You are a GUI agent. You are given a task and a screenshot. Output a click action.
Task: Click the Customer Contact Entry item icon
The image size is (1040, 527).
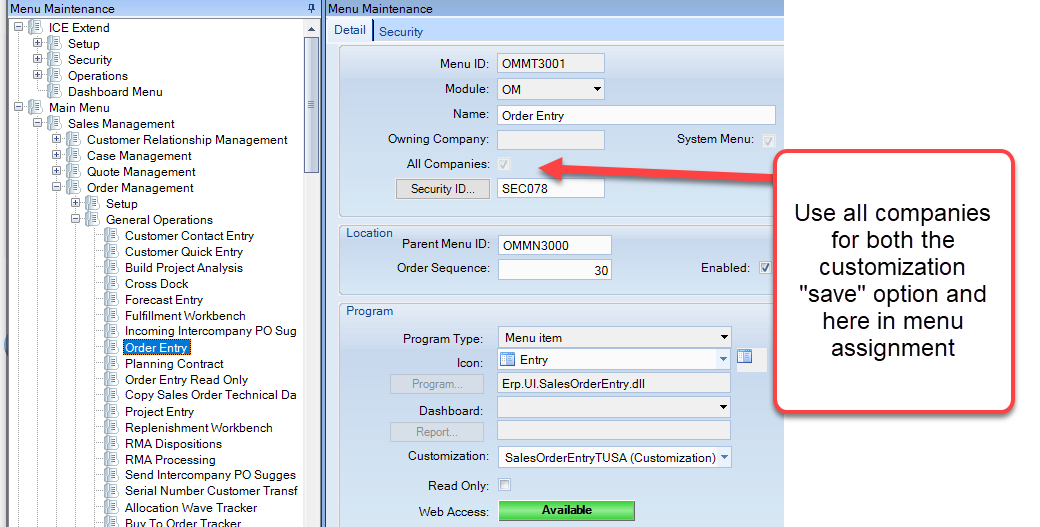point(112,235)
